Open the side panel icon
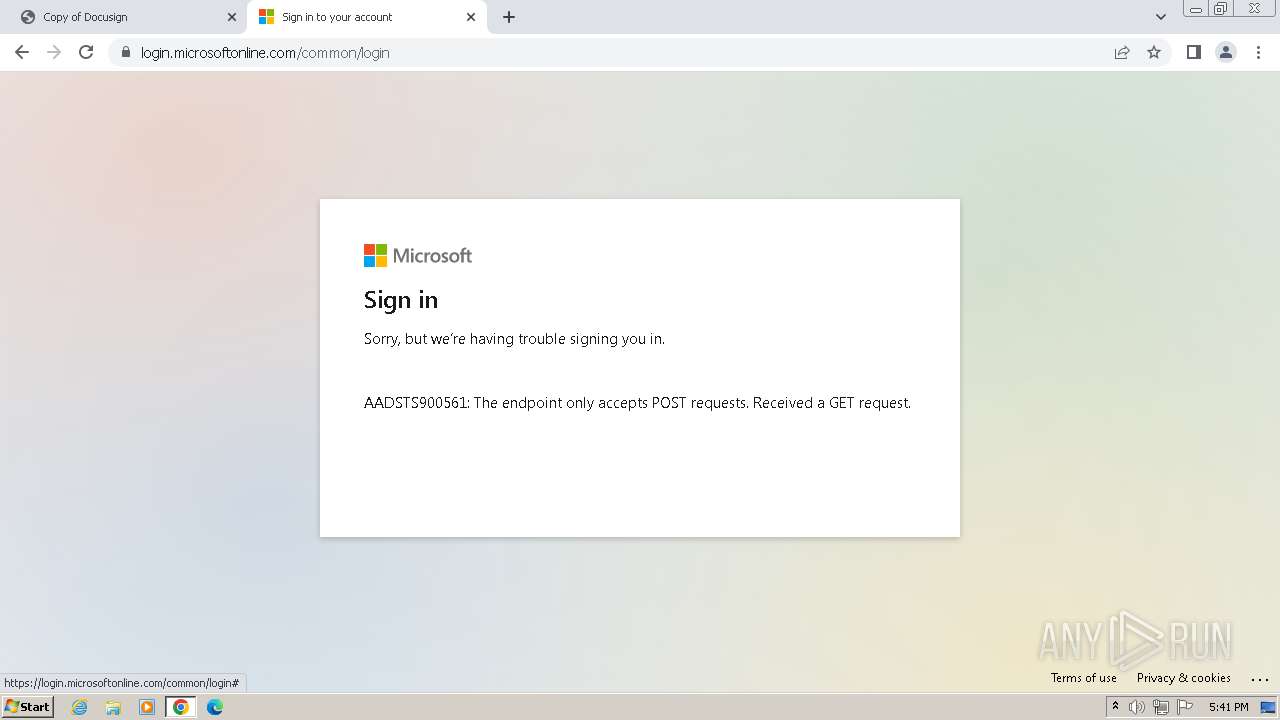Image resolution: width=1280 pixels, height=720 pixels. [x=1193, y=52]
